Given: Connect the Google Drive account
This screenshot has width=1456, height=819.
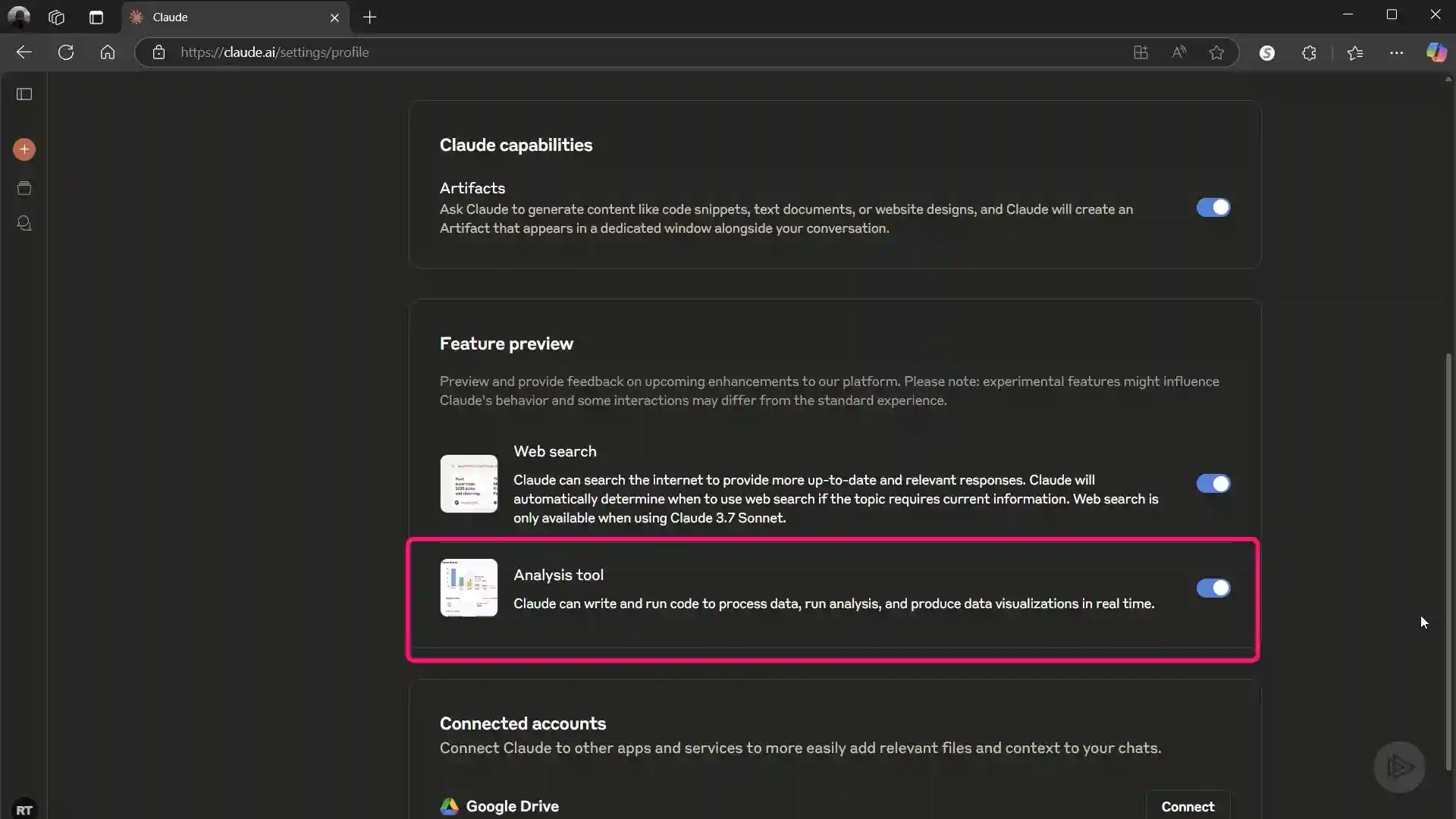Looking at the screenshot, I should coord(1188,806).
